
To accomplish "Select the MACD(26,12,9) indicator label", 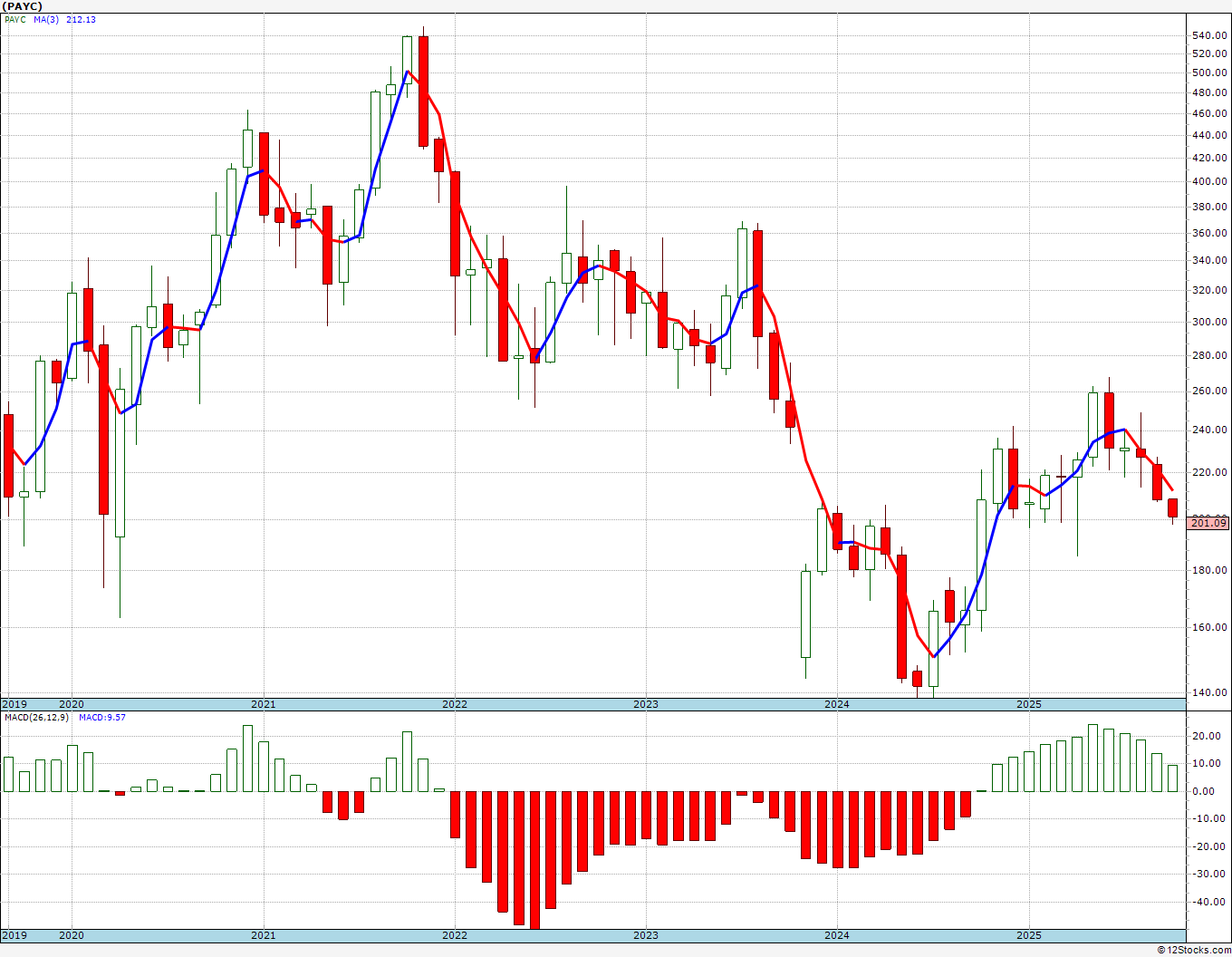I will pyautogui.click(x=35, y=717).
